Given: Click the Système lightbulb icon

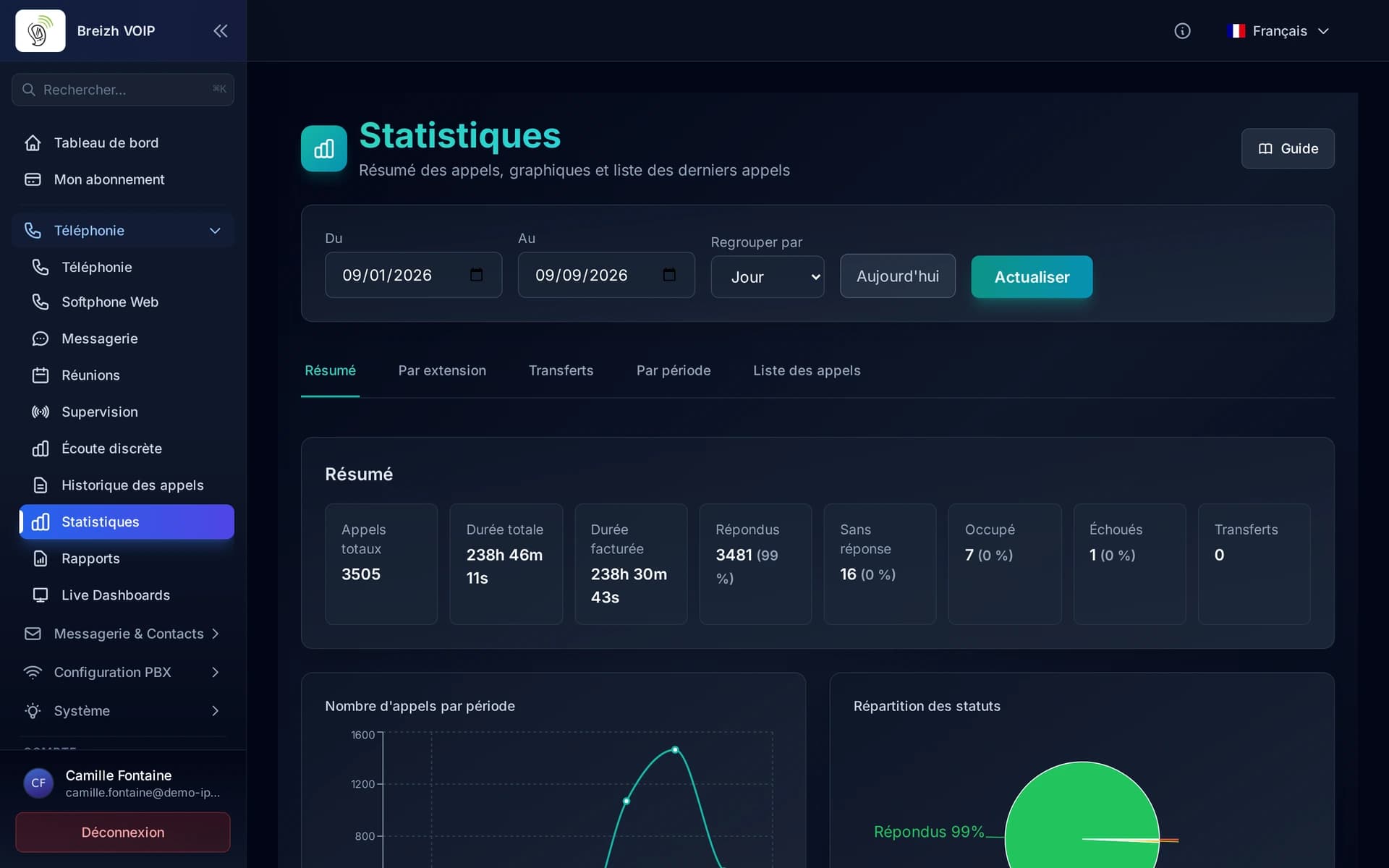Looking at the screenshot, I should (33, 711).
